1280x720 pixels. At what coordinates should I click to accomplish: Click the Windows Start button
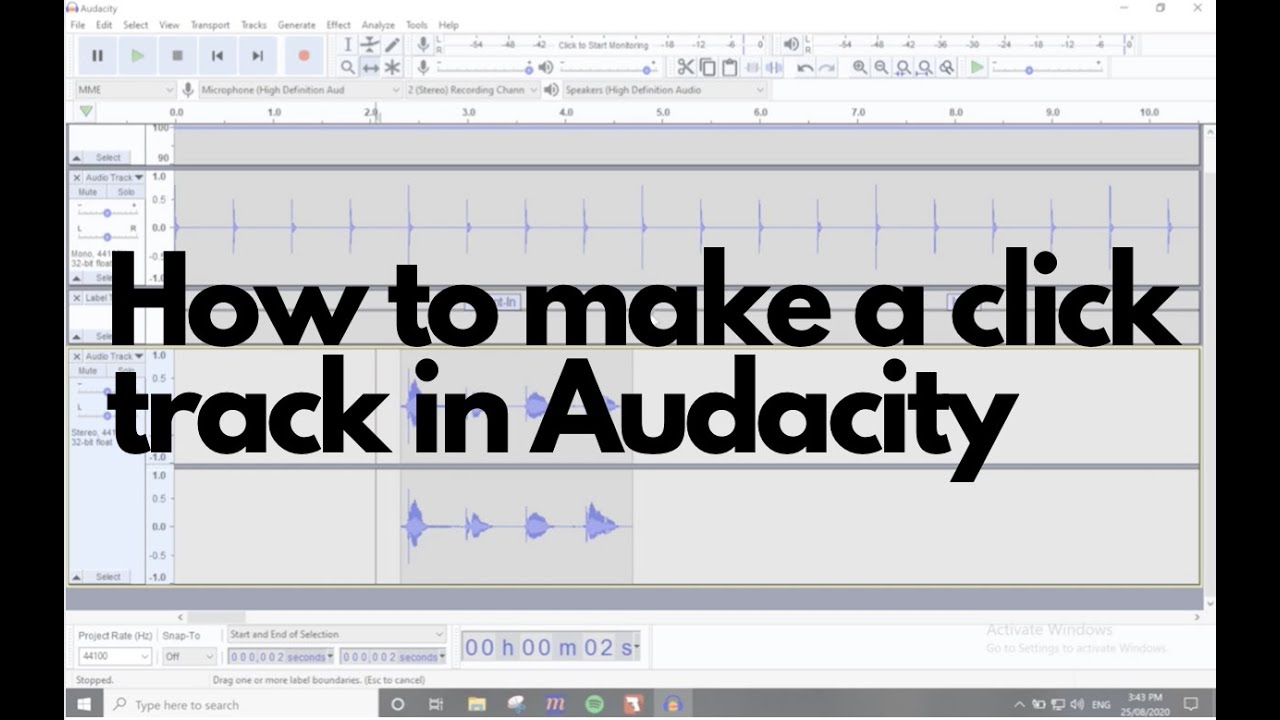click(85, 704)
